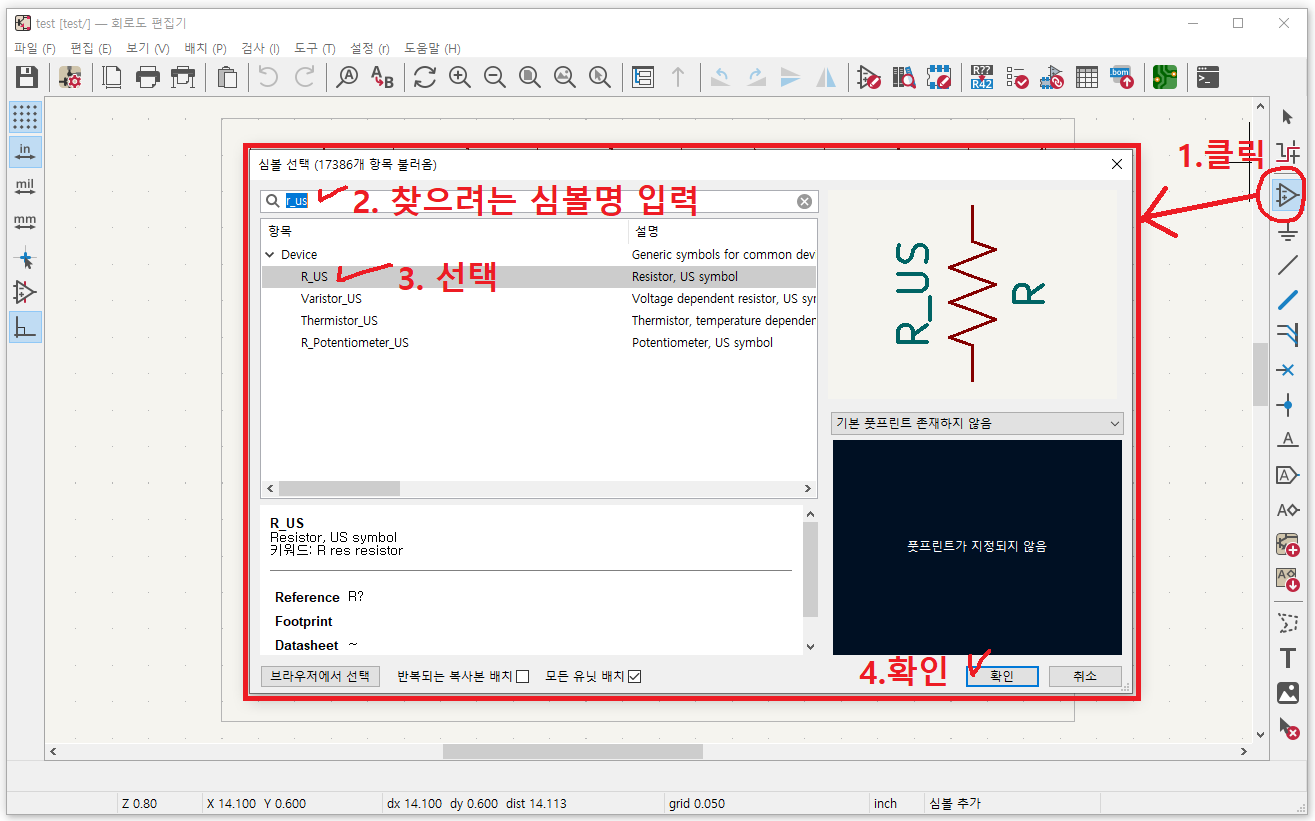
Task: Toggle full-window crosshair cursor
Action: click(26, 259)
